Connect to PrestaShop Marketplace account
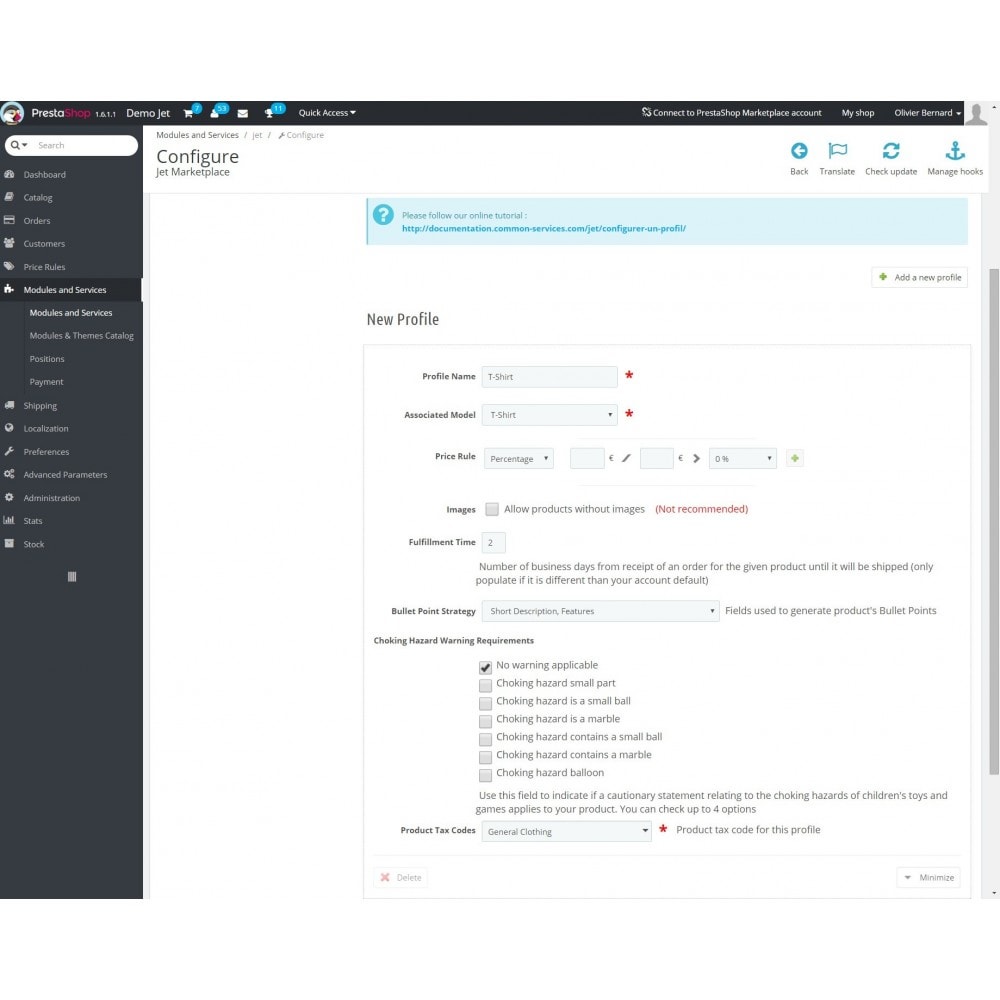Image resolution: width=1000 pixels, height=1000 pixels. coord(732,113)
